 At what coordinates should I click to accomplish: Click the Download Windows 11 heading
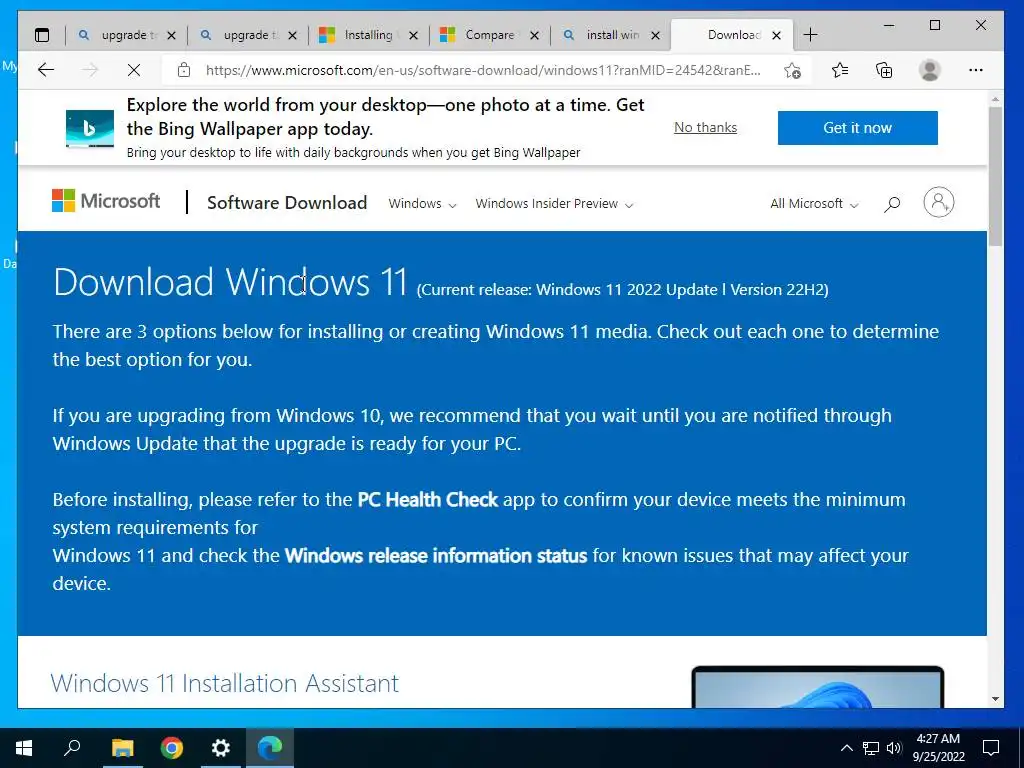coord(231,282)
